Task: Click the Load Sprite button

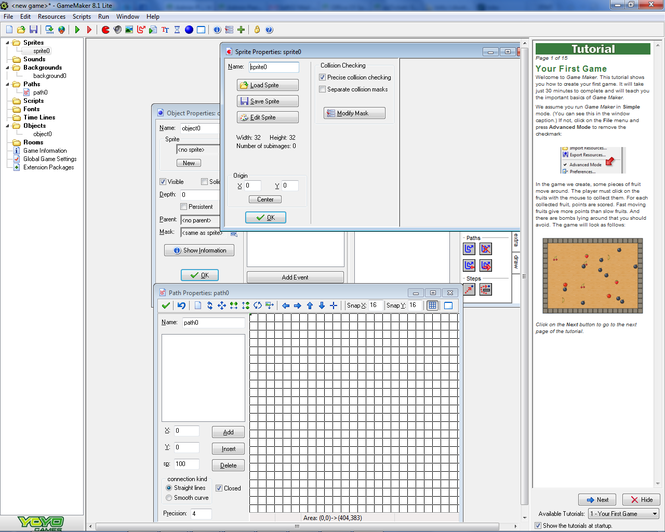Action: (x=268, y=85)
